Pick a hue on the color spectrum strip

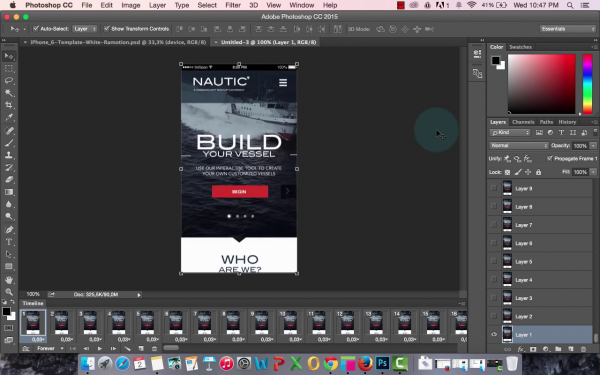pyautogui.click(x=587, y=84)
